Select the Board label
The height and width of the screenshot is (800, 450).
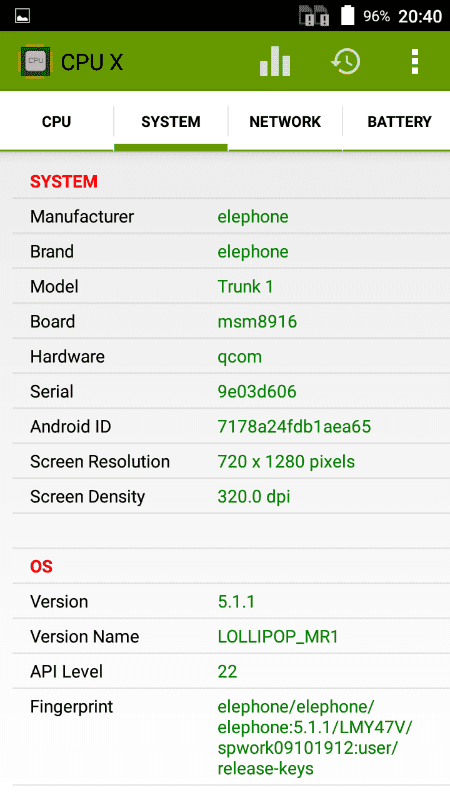click(53, 321)
